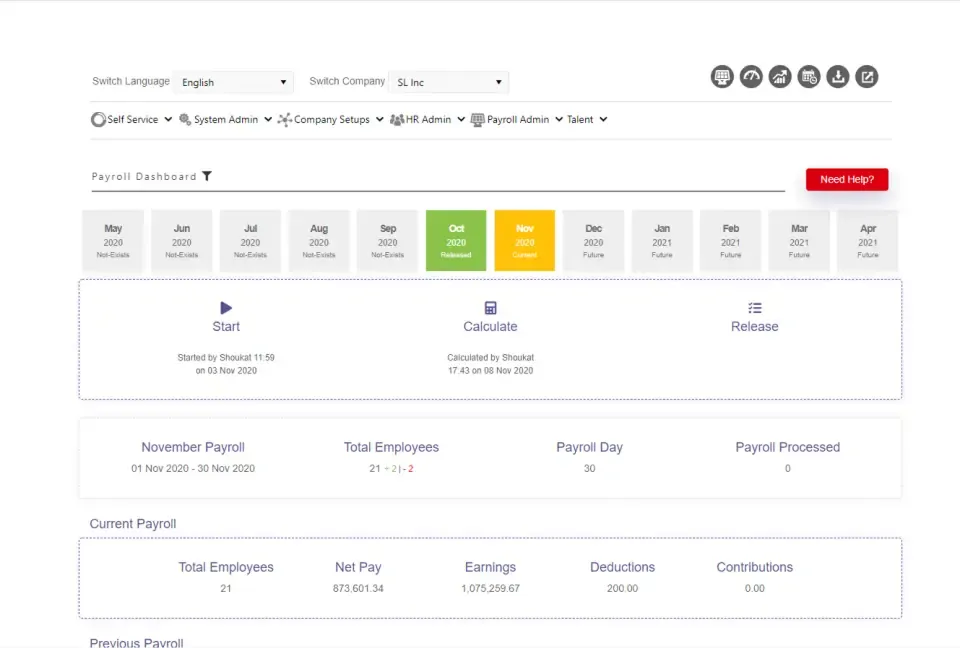Select the green Oct 2020 Released tile
The height and width of the screenshot is (648, 960).
456,241
